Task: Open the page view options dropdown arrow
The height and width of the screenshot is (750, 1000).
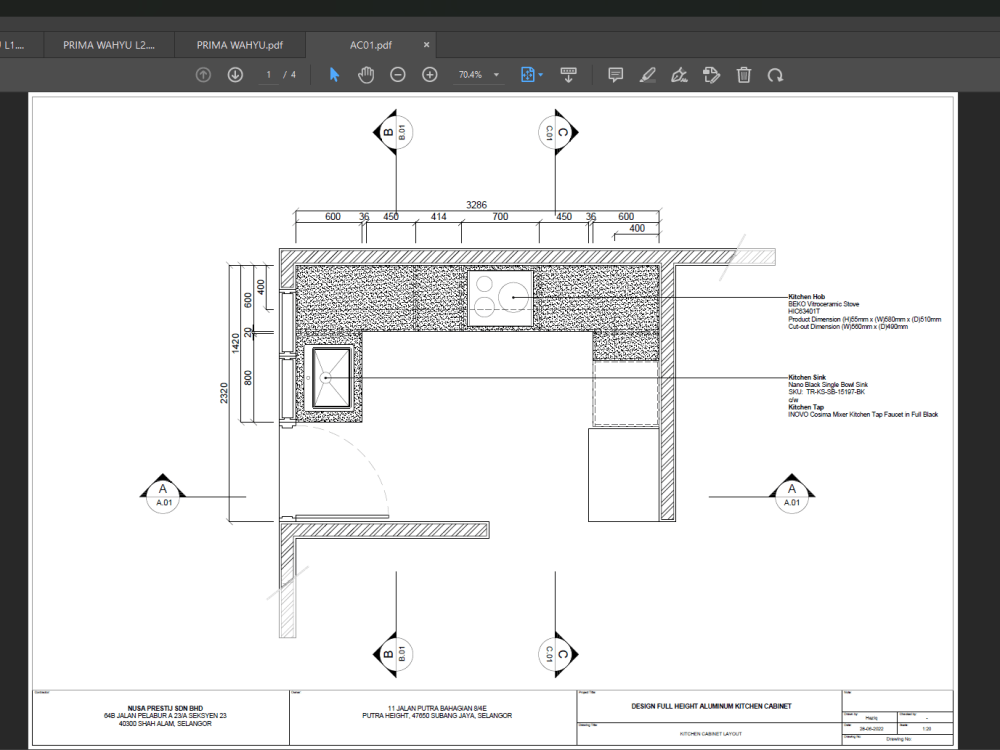Action: click(x=540, y=74)
